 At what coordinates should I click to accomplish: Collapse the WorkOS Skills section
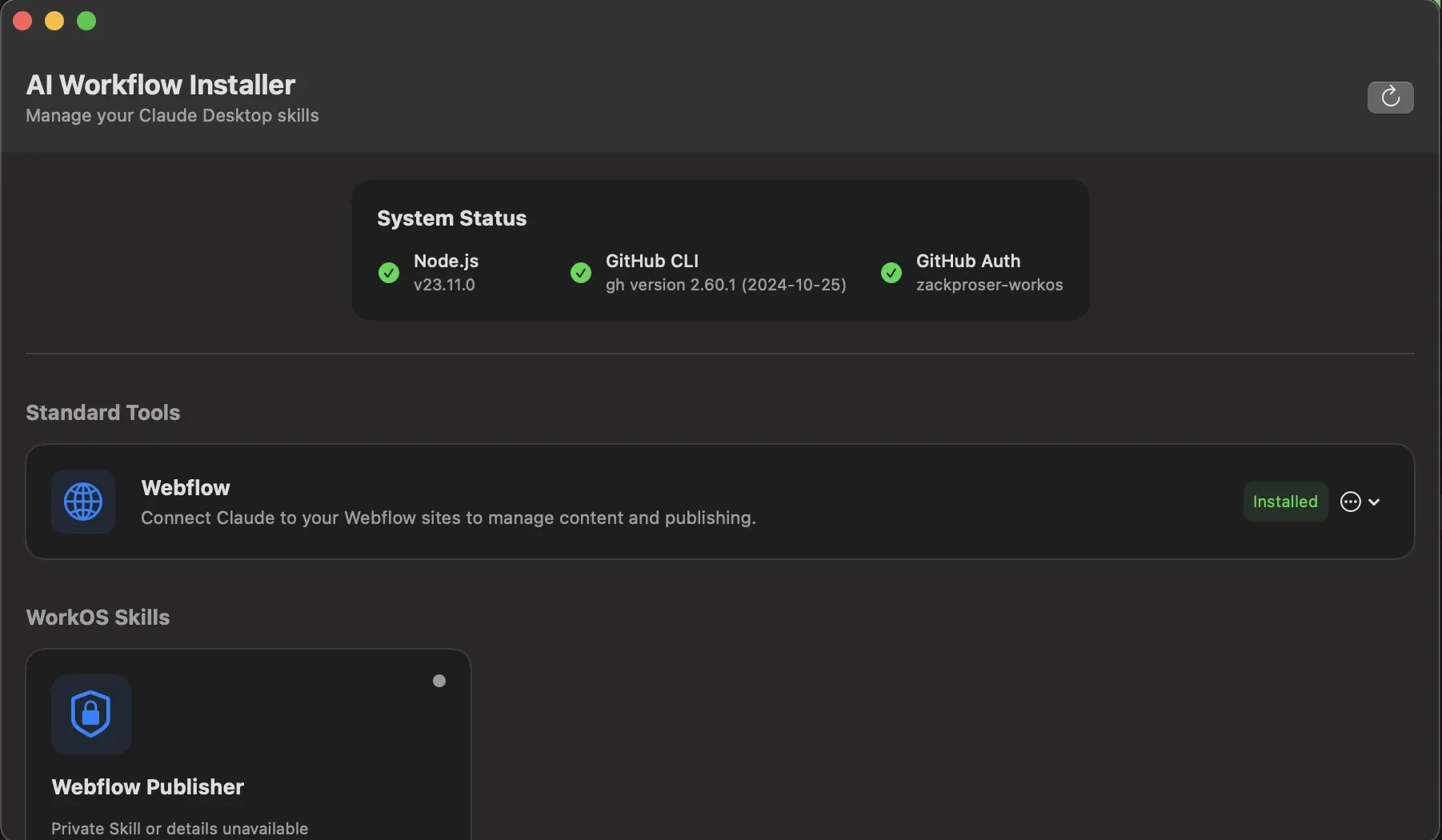click(98, 617)
